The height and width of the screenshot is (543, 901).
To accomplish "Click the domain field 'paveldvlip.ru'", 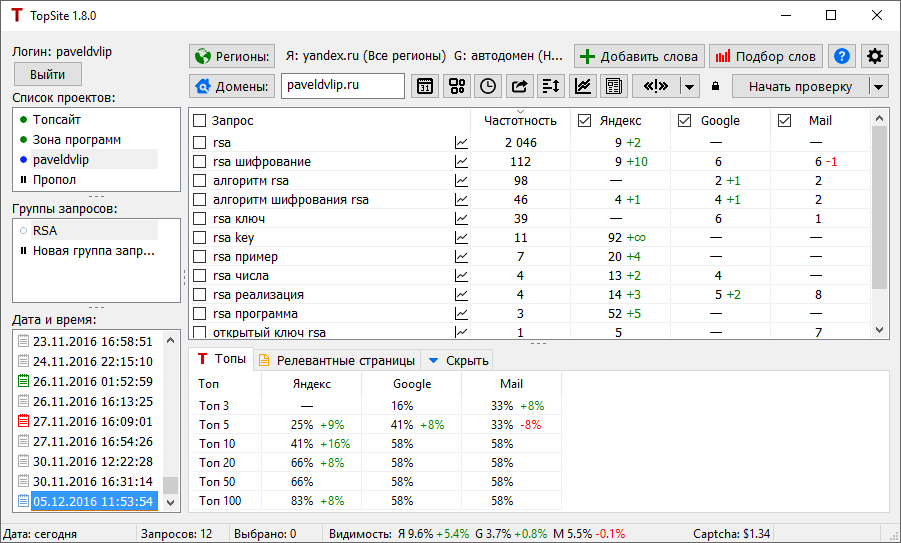I will click(x=342, y=86).
